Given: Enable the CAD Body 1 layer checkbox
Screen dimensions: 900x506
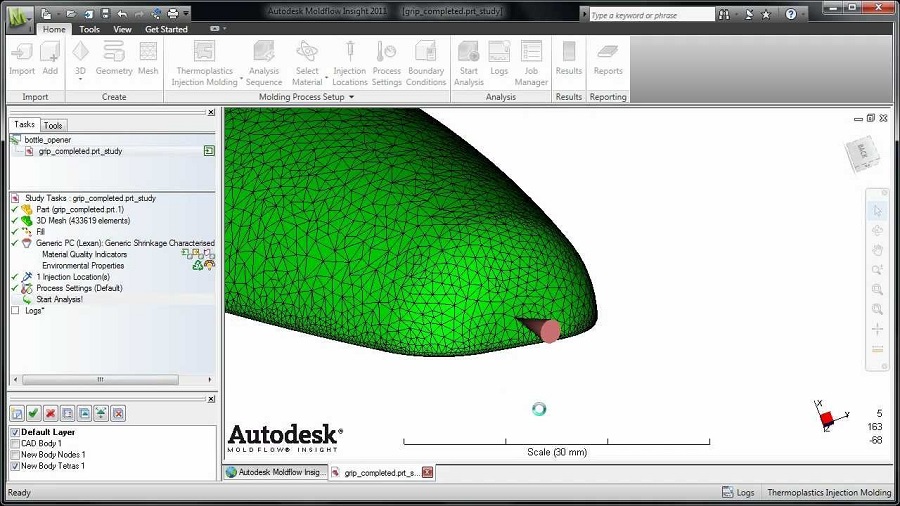Looking at the screenshot, I should click(15, 443).
